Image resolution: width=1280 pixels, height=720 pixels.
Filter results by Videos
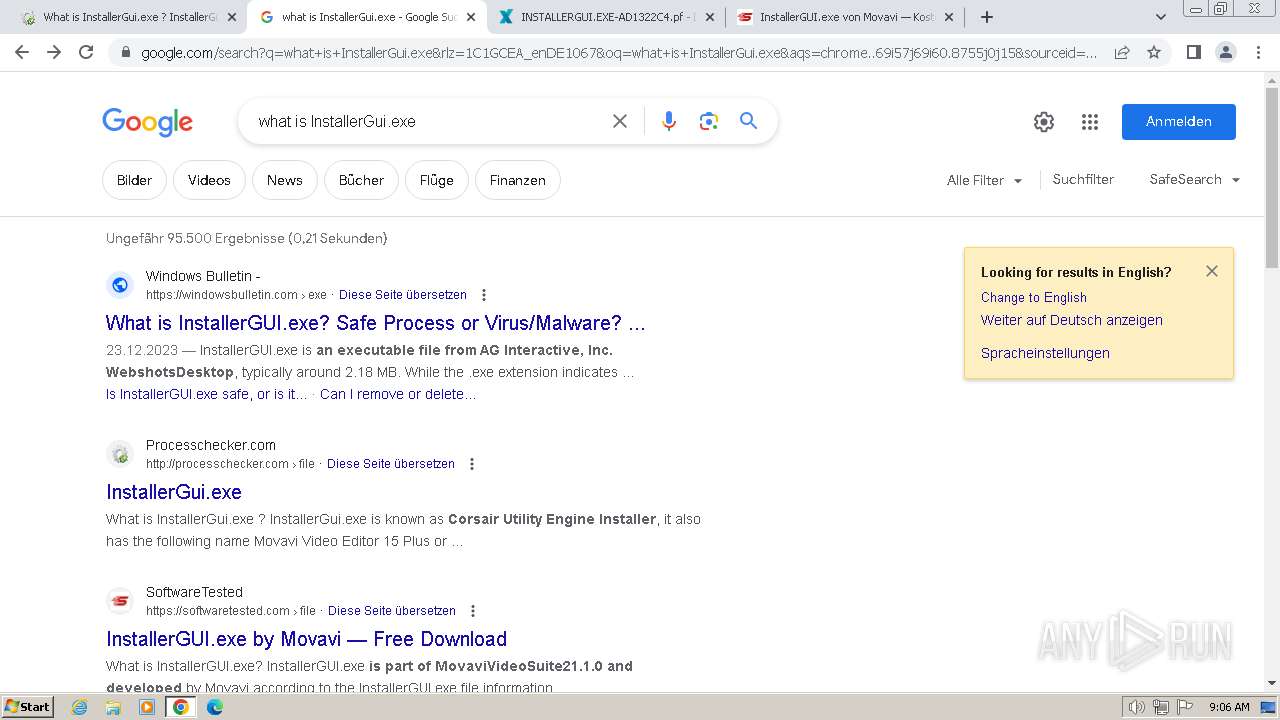pyautogui.click(x=209, y=180)
